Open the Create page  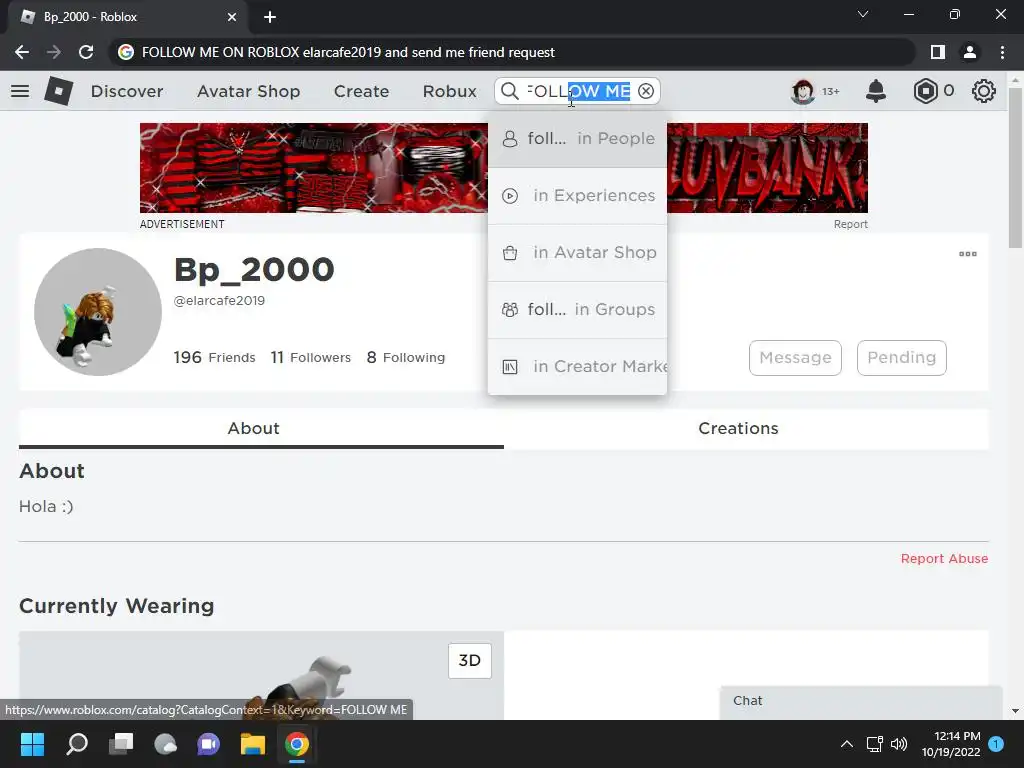361,91
